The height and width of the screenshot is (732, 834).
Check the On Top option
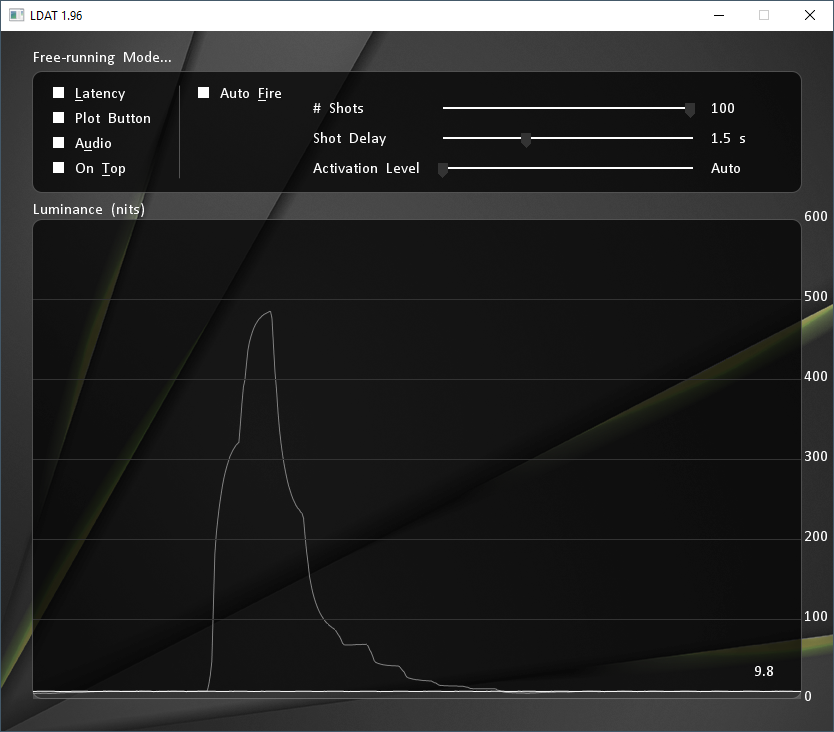59,168
